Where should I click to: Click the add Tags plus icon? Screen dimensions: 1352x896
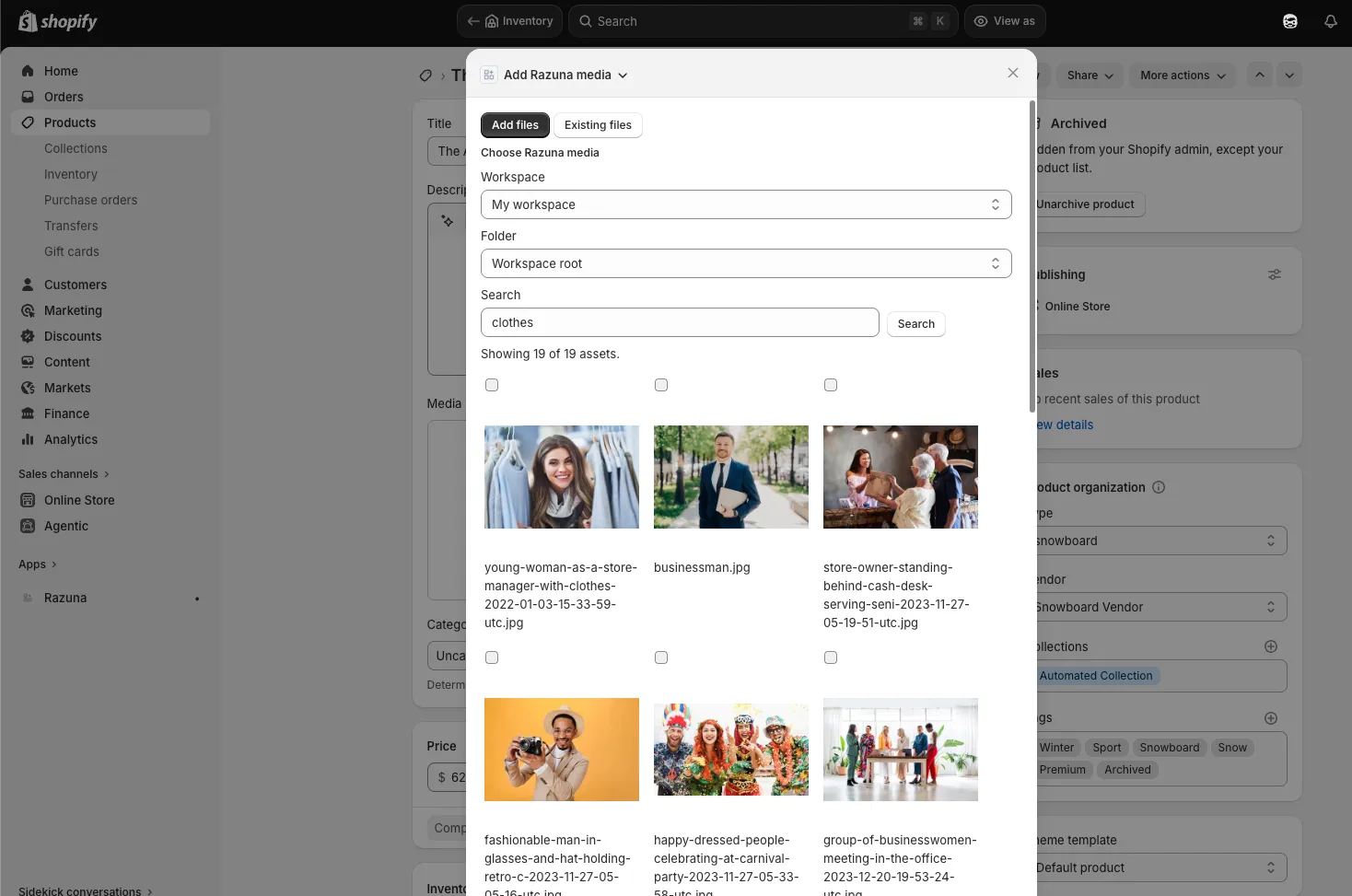tap(1271, 718)
